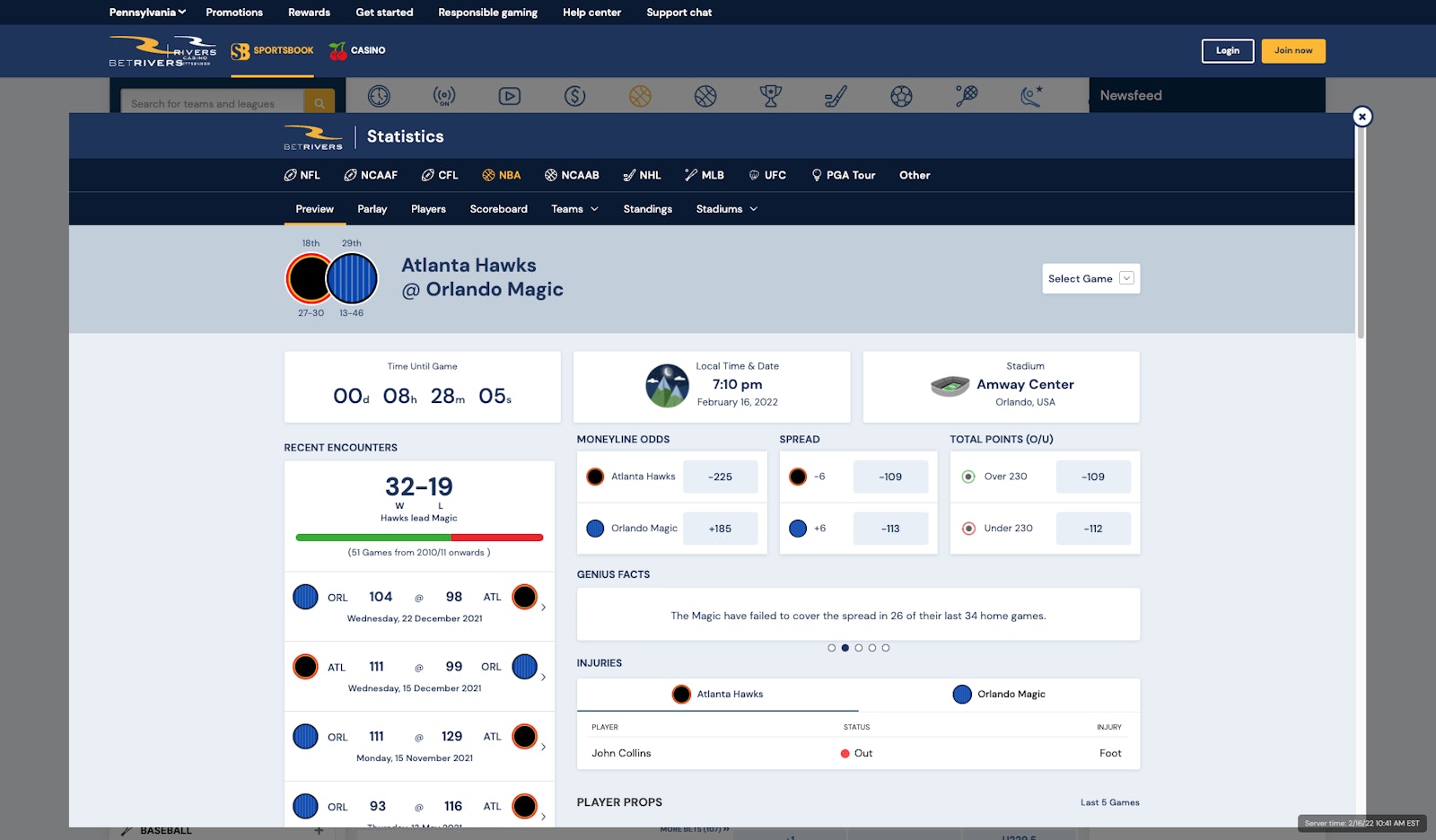Image resolution: width=1436 pixels, height=840 pixels.
Task: Switch to the NHL statistics tab
Action: 642,176
